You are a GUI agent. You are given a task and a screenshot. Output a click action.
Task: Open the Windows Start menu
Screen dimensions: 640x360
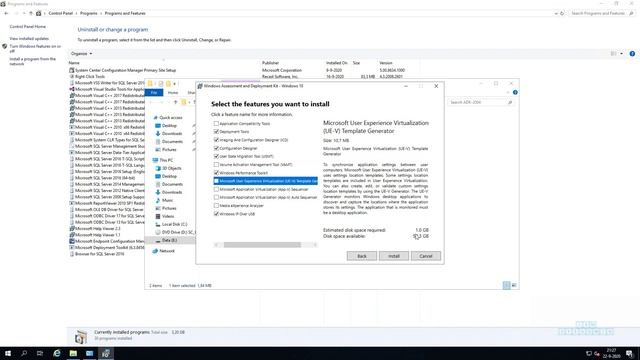[7, 353]
